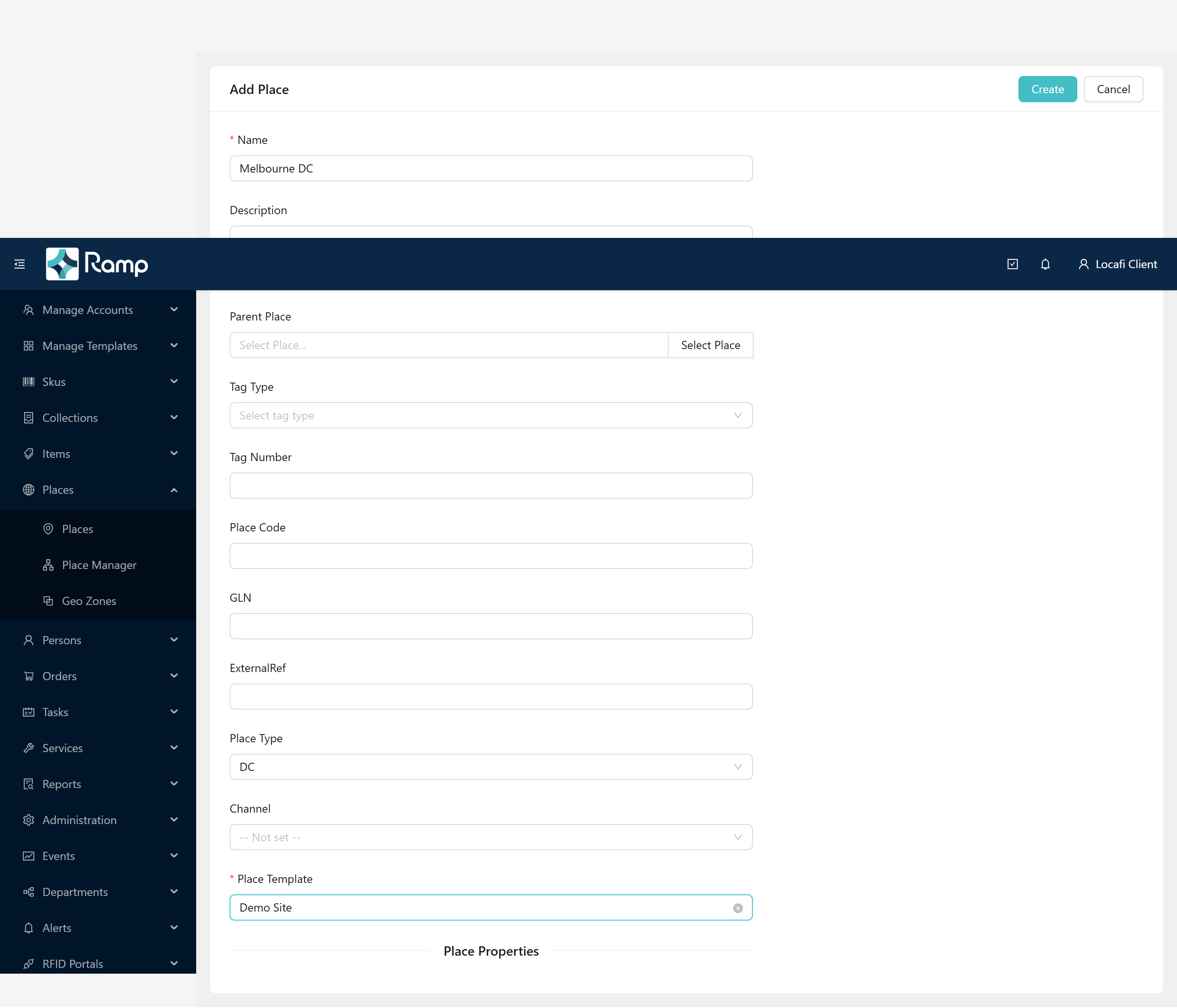
Task: Open the Services menu item
Action: point(98,748)
